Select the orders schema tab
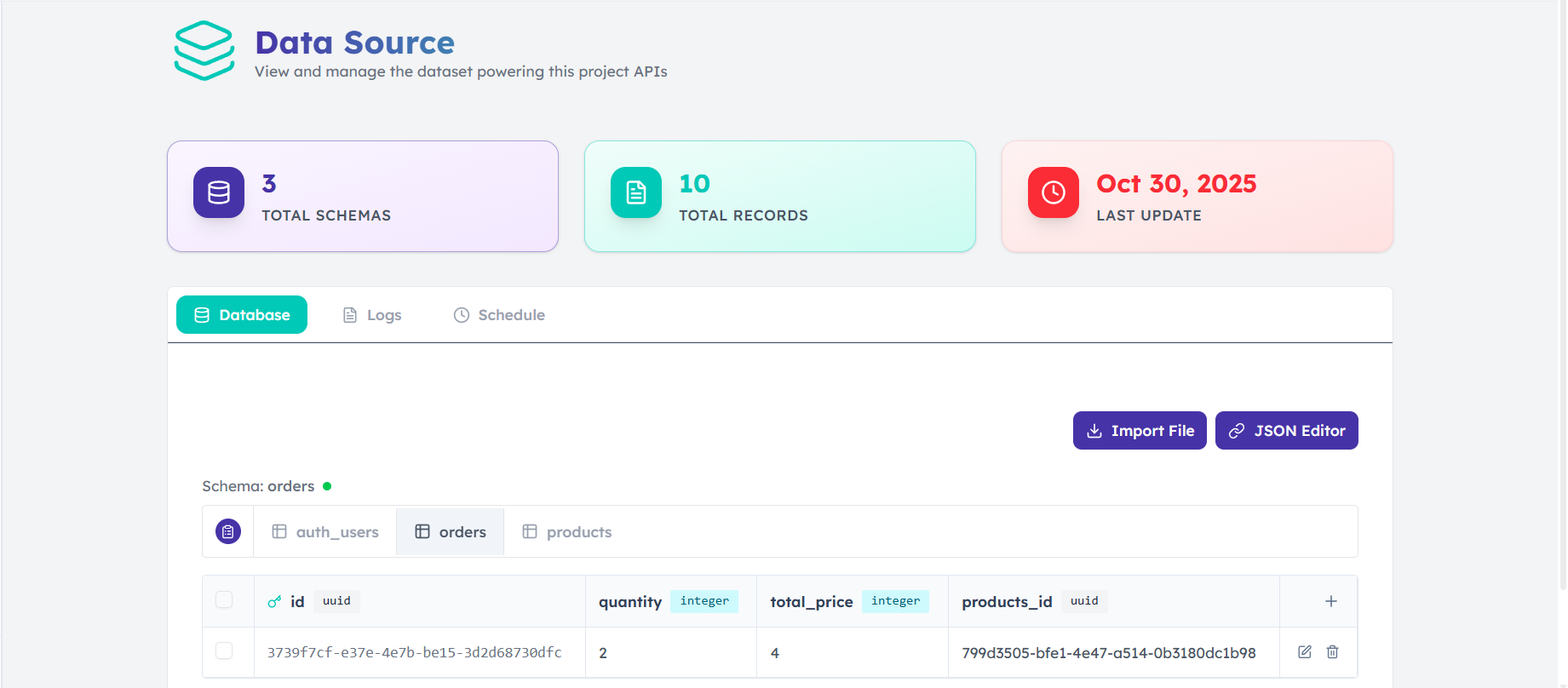This screenshot has height=688, width=1568. click(451, 532)
